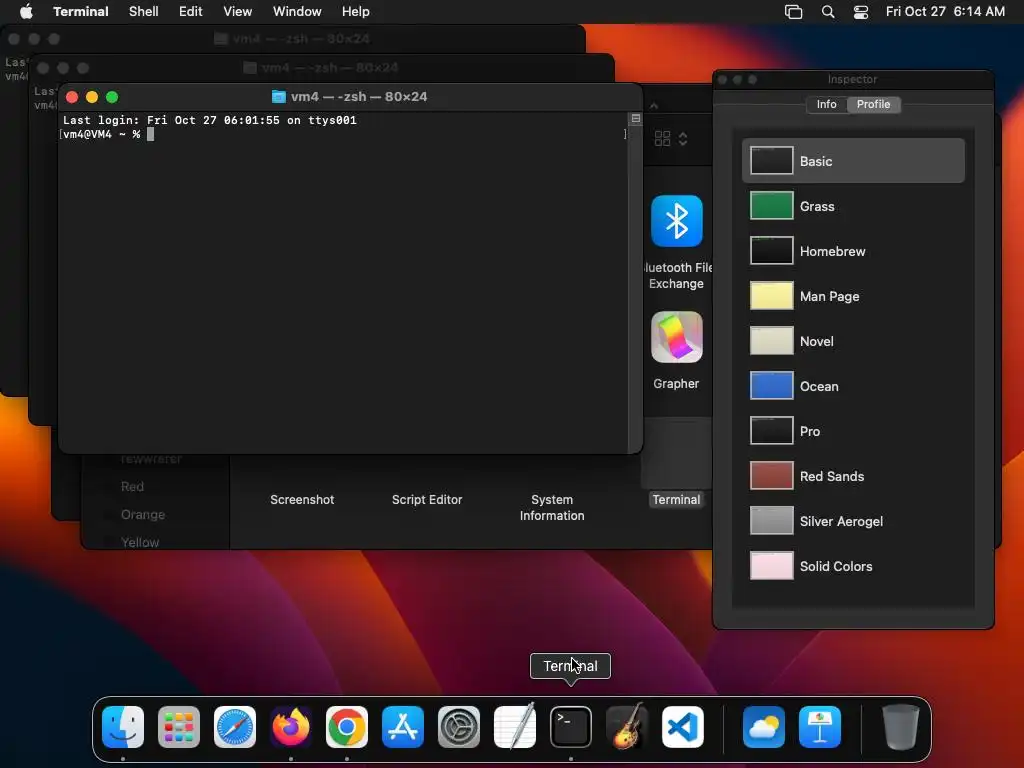Select the highlighted Terminal app label in Finder
Image resolution: width=1024 pixels, height=768 pixels.
(x=676, y=500)
